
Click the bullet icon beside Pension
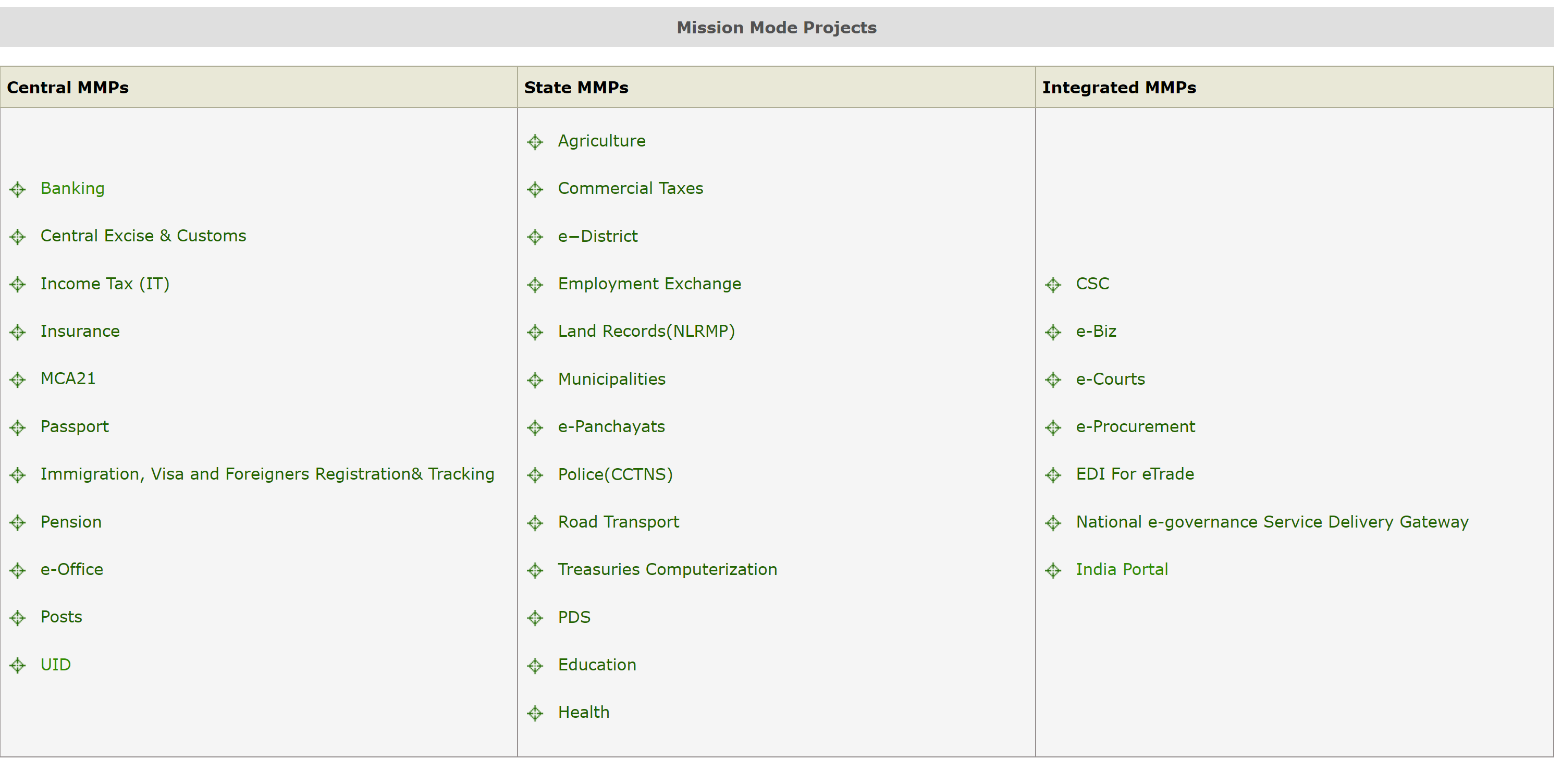(17, 523)
